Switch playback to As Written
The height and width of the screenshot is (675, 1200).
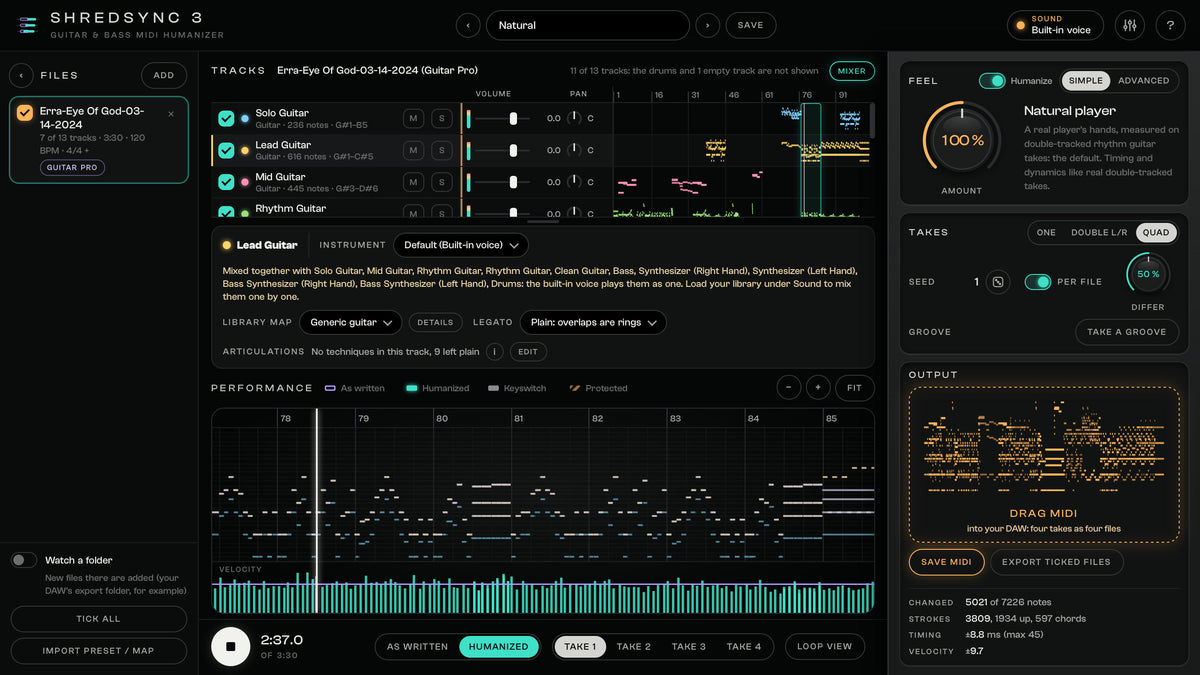[417, 646]
